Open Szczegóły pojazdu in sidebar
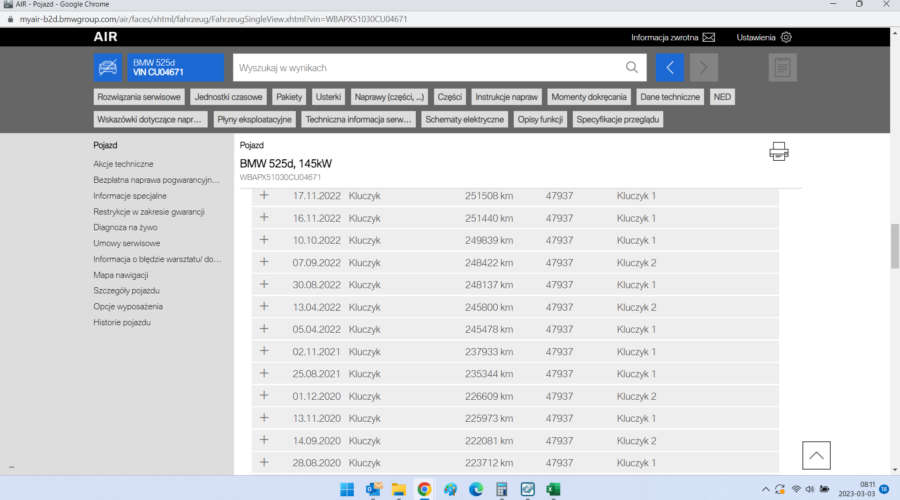Viewport: 900px width, 500px height. (126, 290)
